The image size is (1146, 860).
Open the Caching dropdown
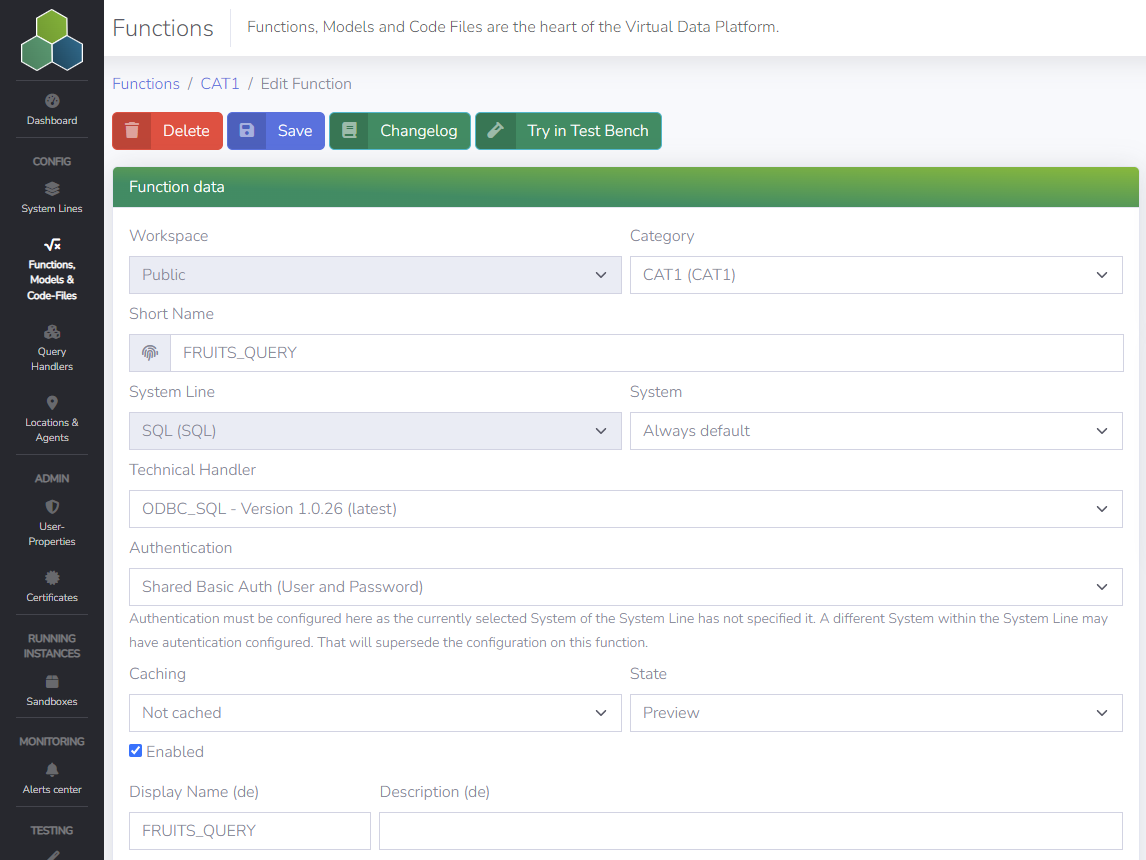click(x=375, y=712)
